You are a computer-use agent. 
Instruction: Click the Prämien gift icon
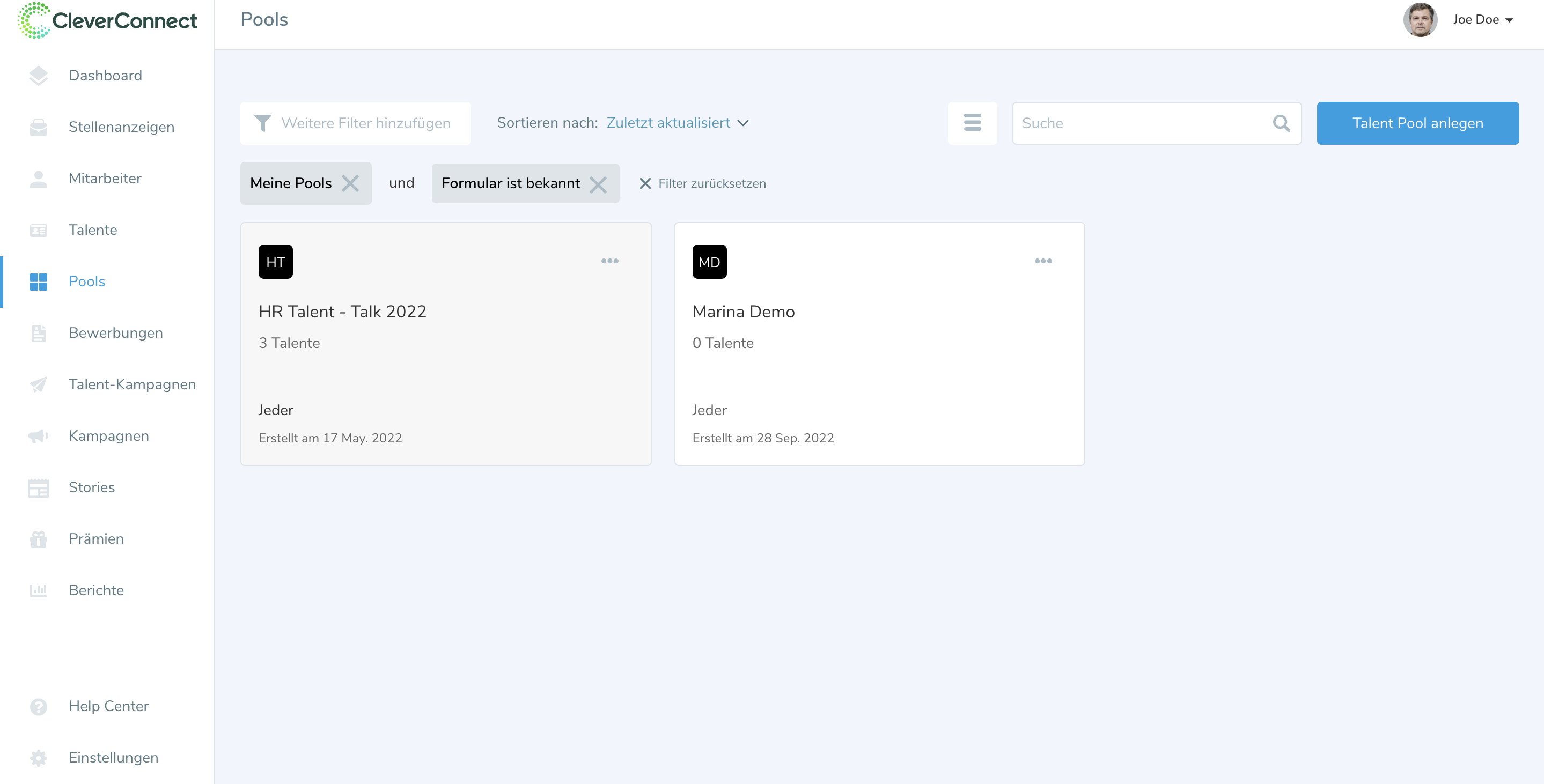(x=39, y=539)
